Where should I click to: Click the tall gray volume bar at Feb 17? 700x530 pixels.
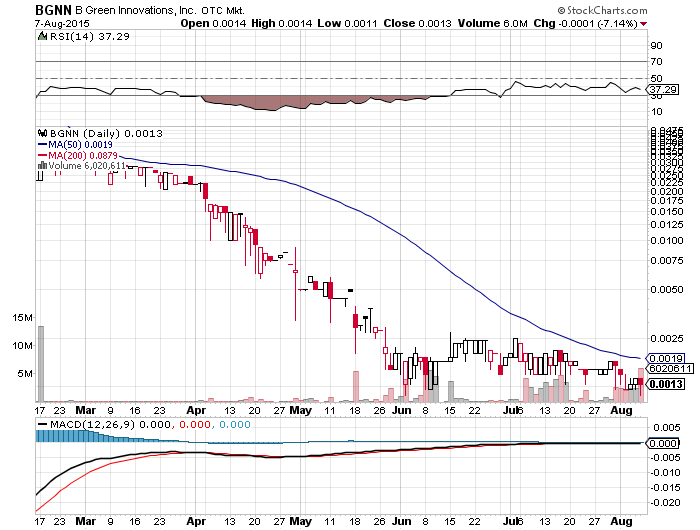[41, 364]
